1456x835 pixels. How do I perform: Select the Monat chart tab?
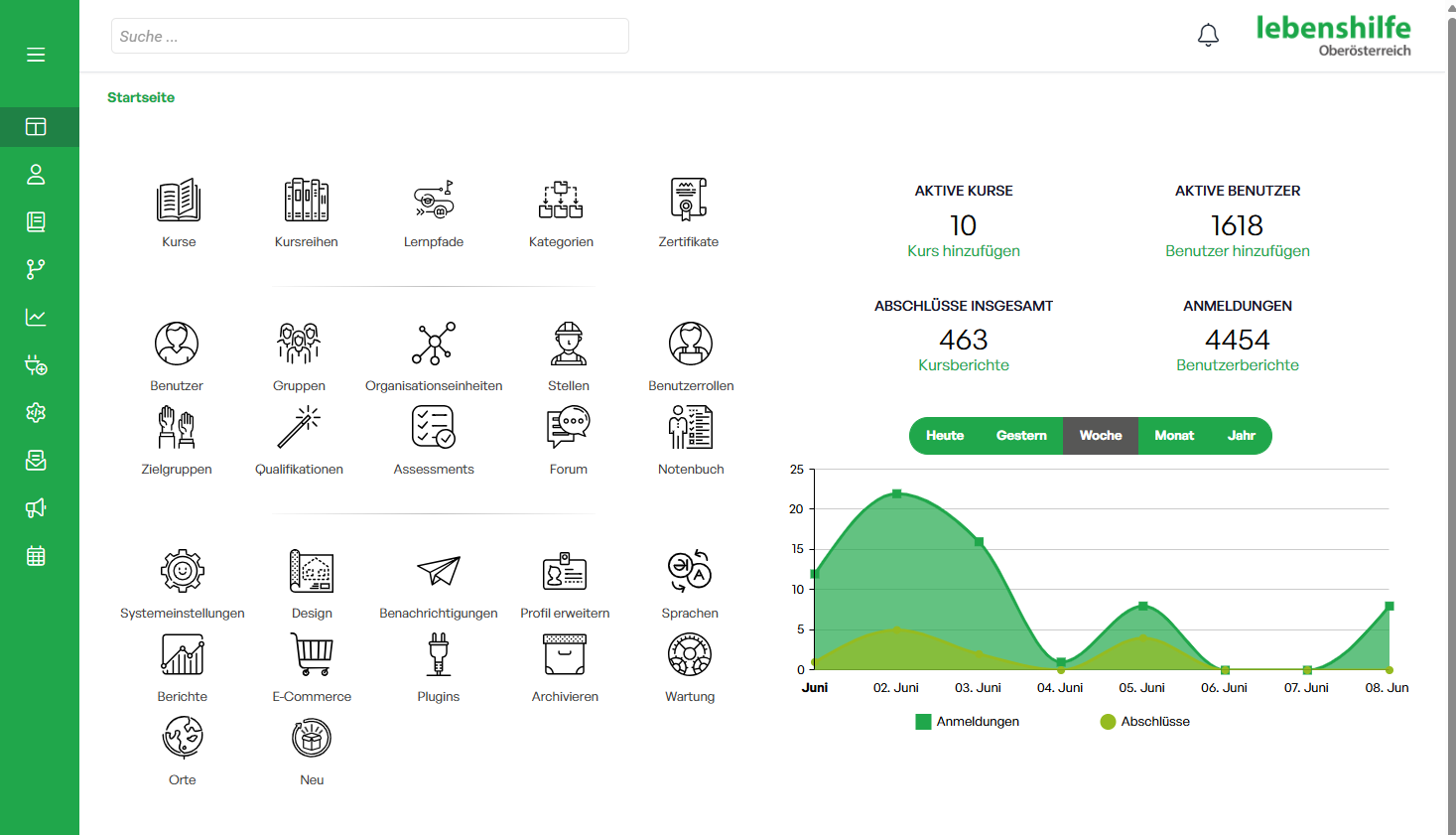(x=1174, y=436)
